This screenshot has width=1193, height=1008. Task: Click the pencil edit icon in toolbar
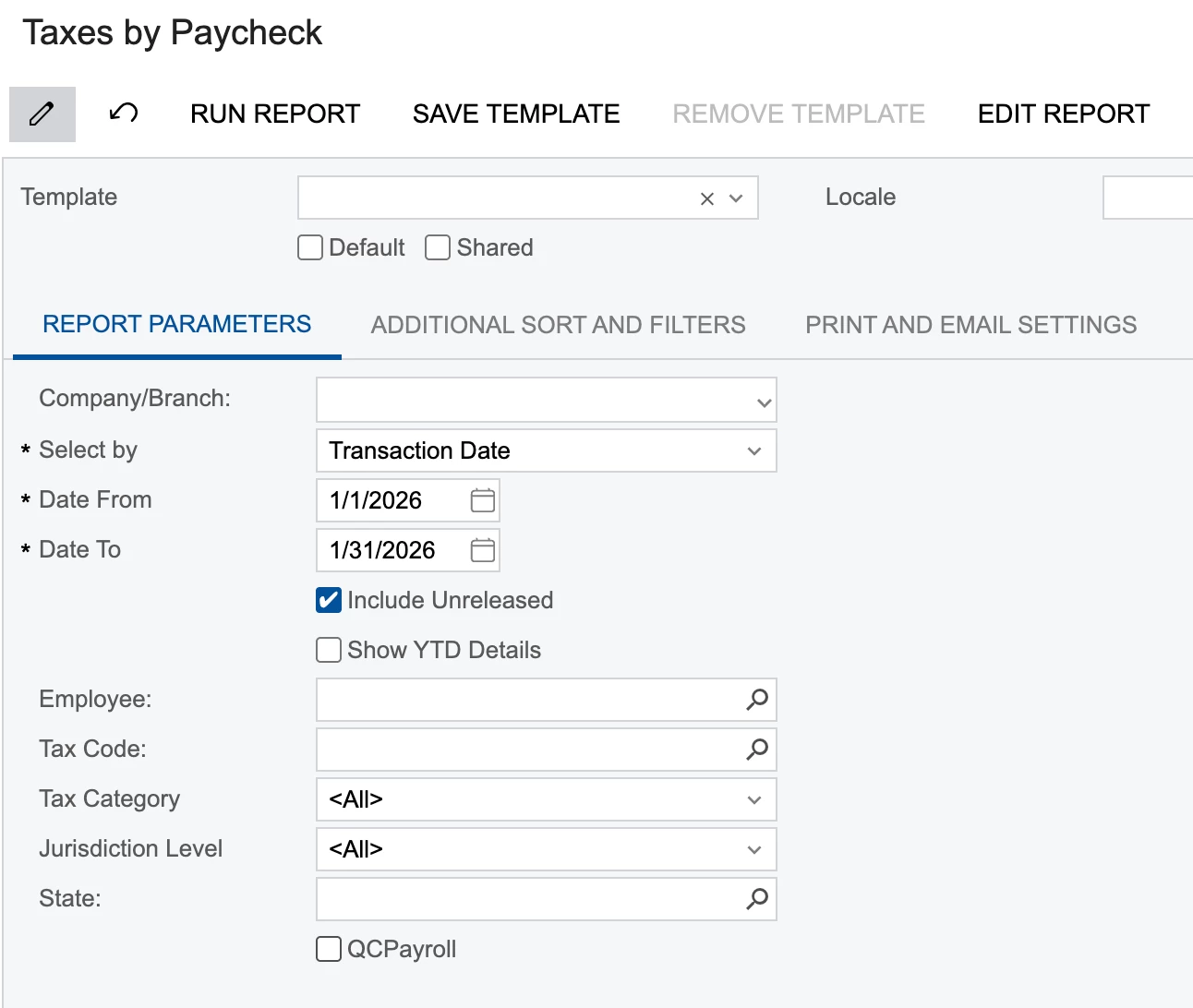coord(42,114)
